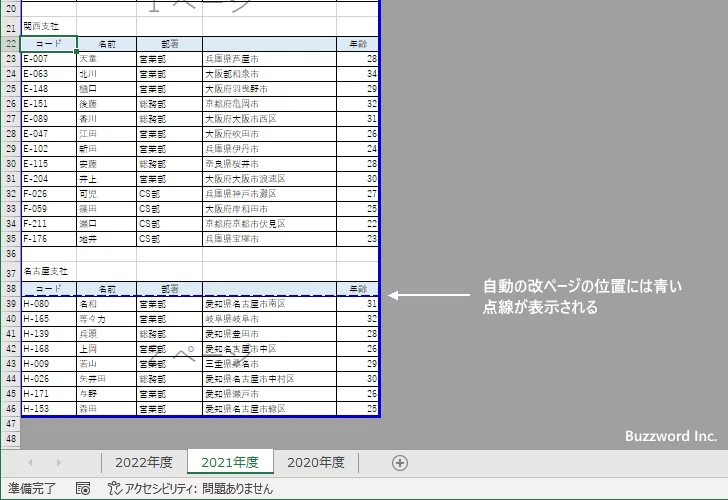Open the accessibility checker status item
728x500 pixels.
(190, 488)
